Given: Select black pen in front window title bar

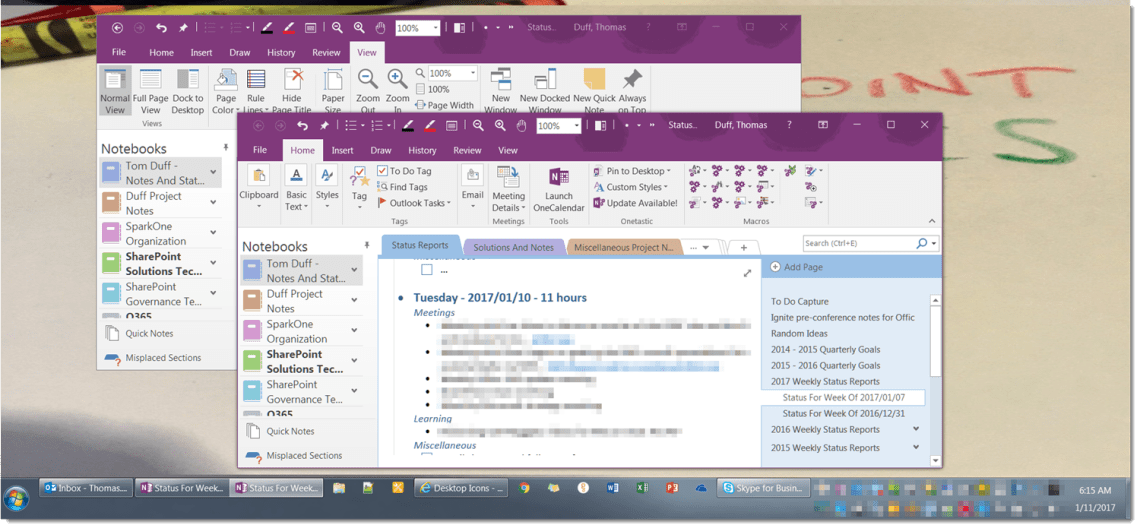Looking at the screenshot, I should [x=408, y=125].
